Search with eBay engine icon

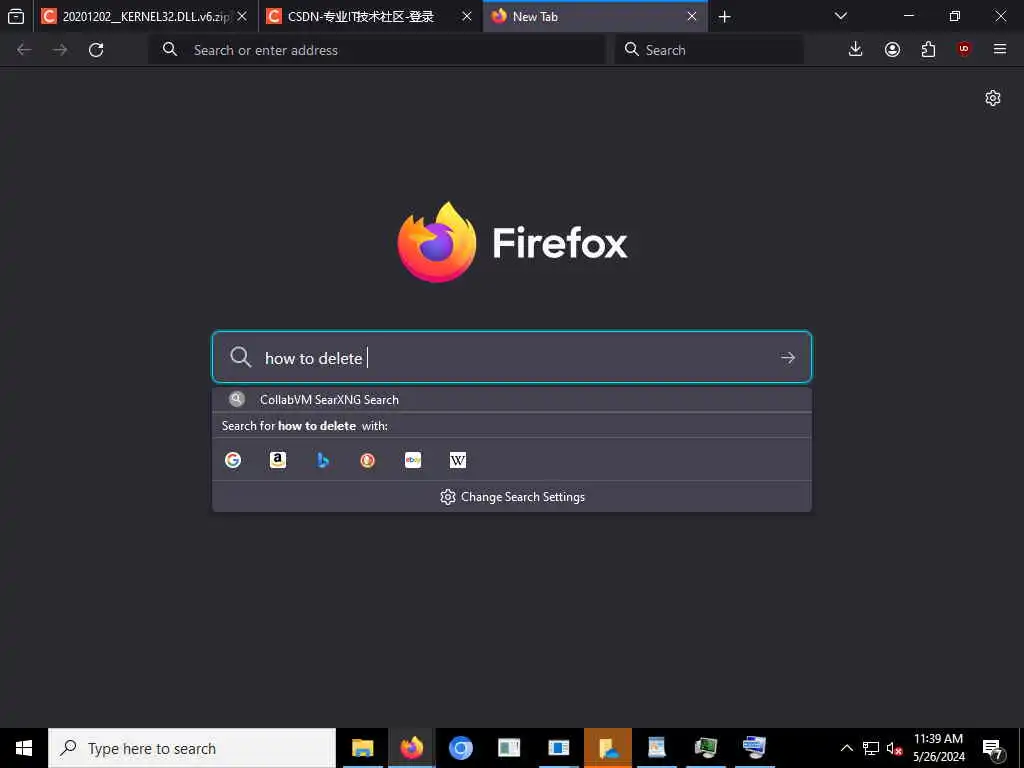(x=413, y=460)
